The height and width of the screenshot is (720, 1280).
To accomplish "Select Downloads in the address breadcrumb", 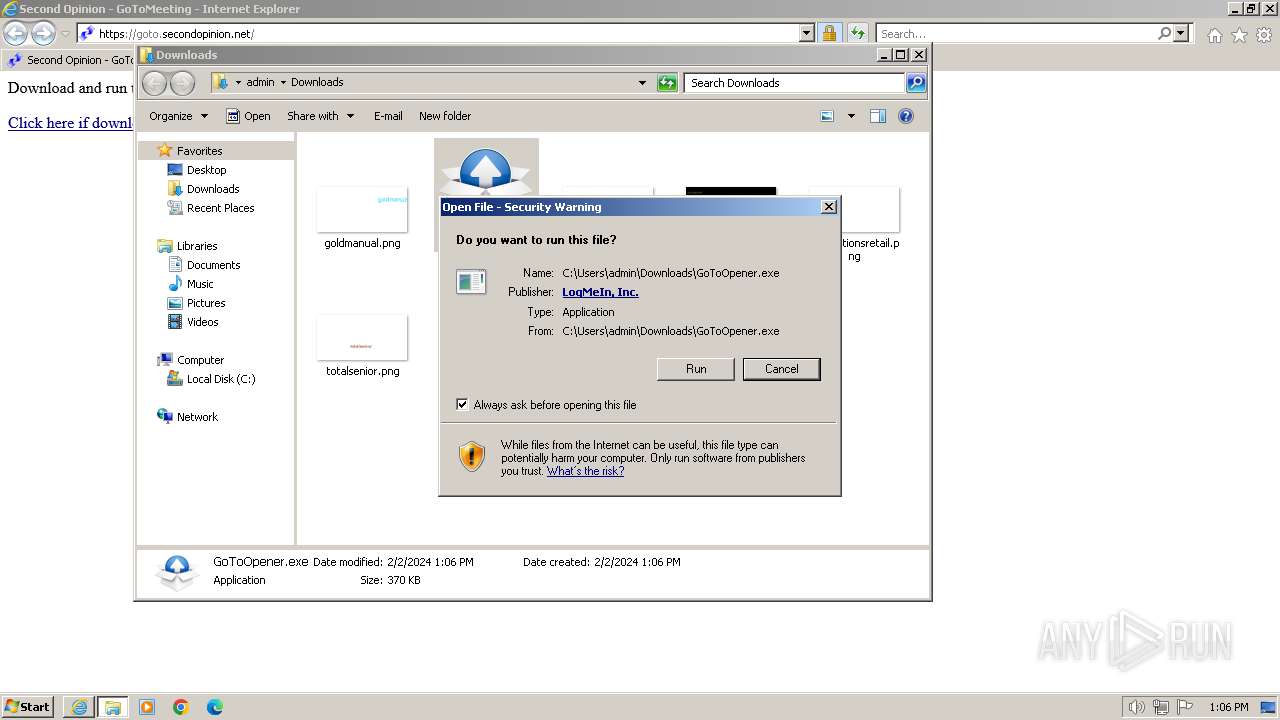I will [x=317, y=82].
